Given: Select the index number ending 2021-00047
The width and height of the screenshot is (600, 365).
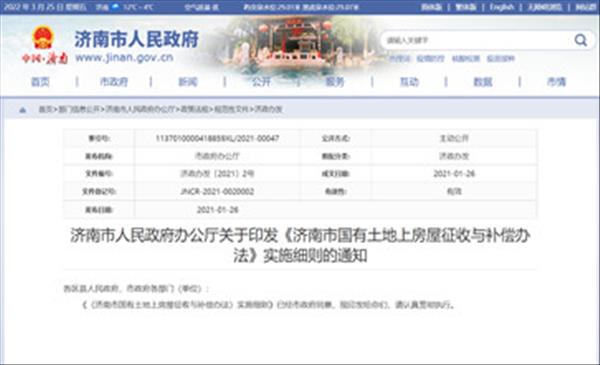Looking at the screenshot, I should (x=217, y=138).
